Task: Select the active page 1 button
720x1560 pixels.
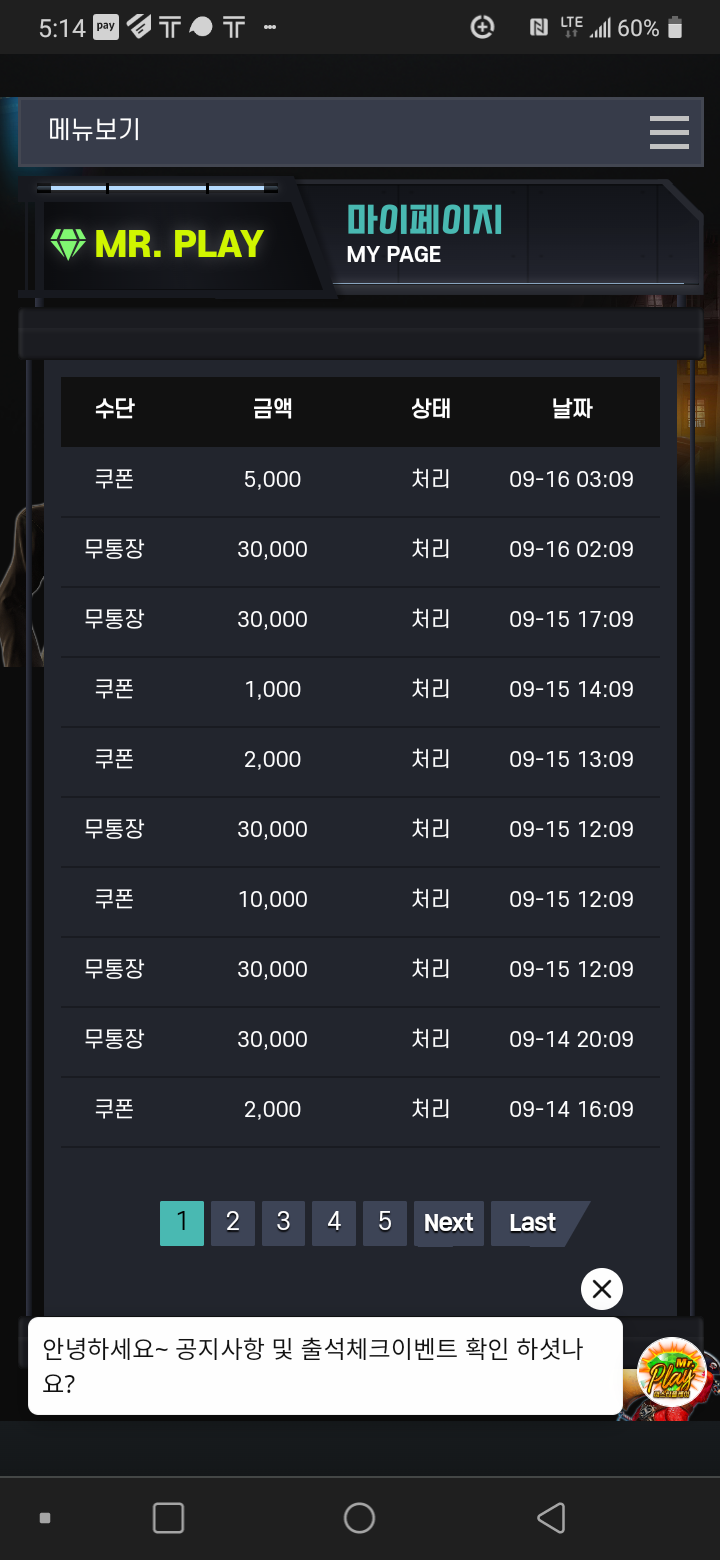Action: point(182,1222)
